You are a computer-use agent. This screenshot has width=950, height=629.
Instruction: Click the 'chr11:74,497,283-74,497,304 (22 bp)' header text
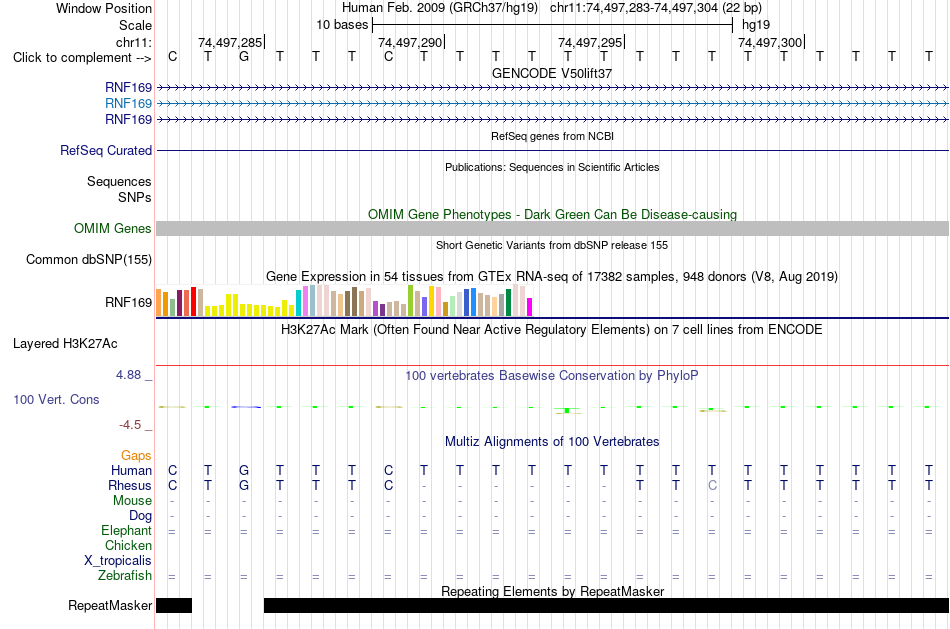pyautogui.click(x=656, y=8)
